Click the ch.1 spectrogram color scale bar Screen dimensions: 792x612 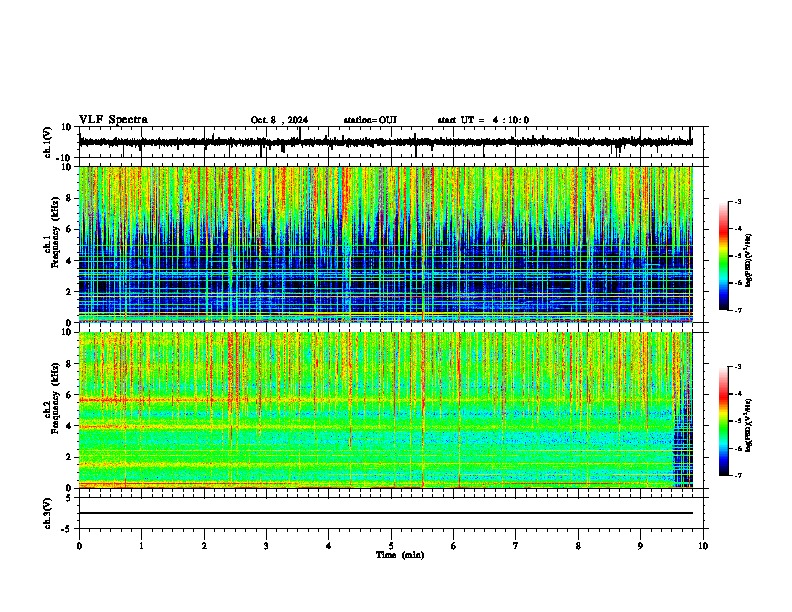[724, 256]
